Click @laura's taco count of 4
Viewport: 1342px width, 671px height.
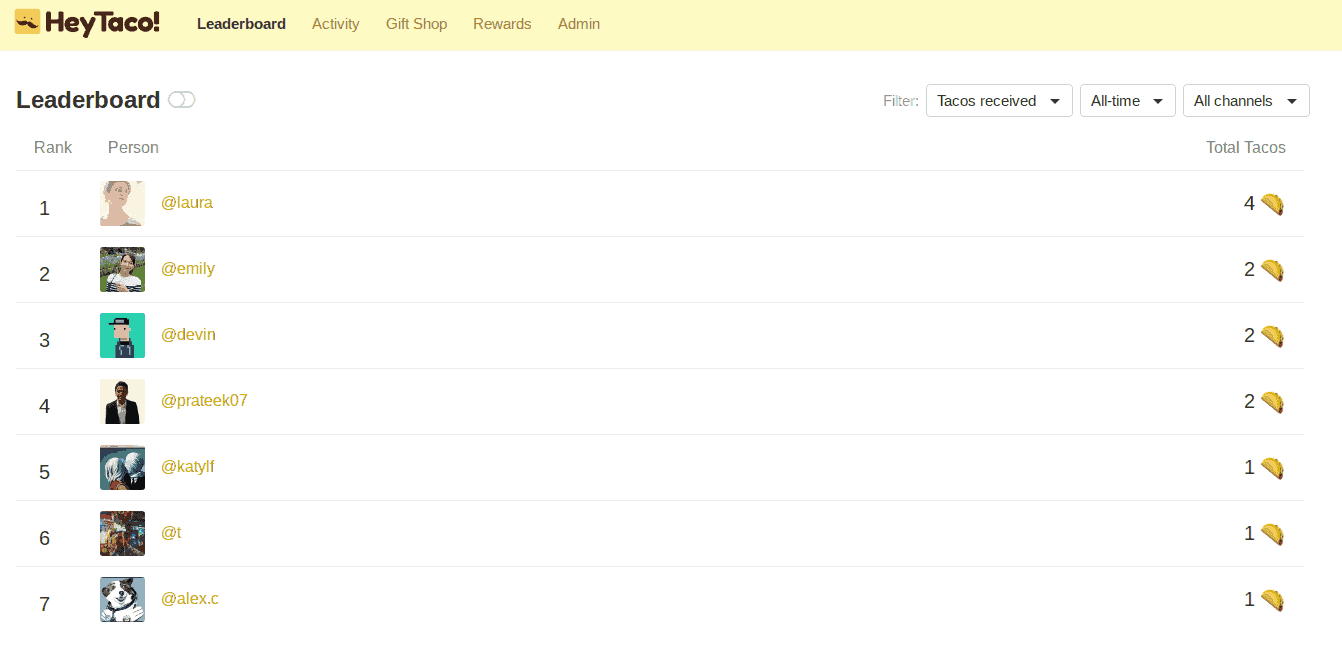click(x=1249, y=204)
